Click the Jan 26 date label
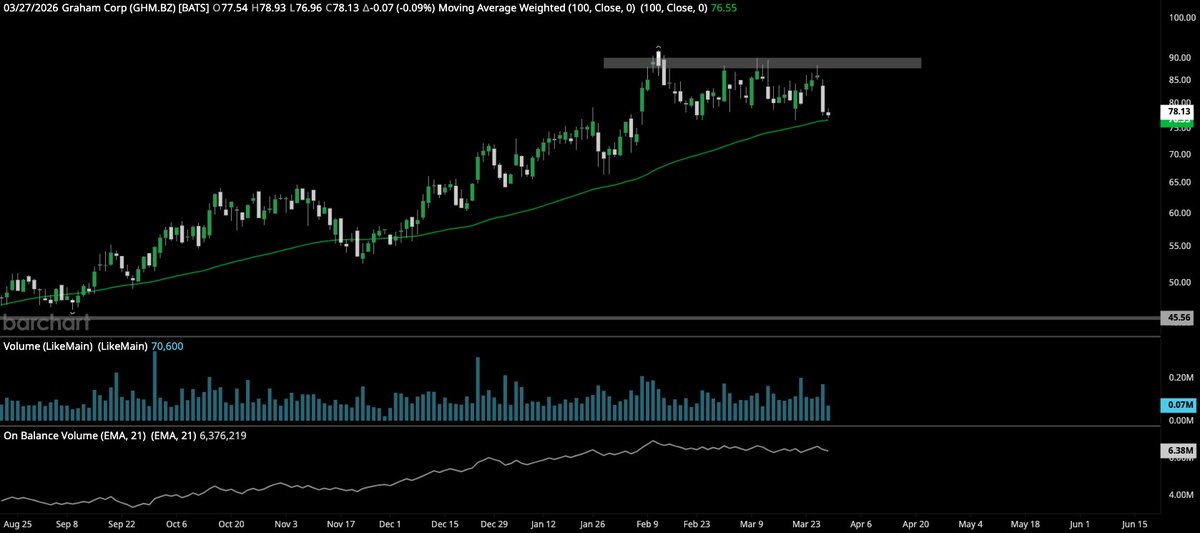The width and height of the screenshot is (1200, 533). point(595,523)
